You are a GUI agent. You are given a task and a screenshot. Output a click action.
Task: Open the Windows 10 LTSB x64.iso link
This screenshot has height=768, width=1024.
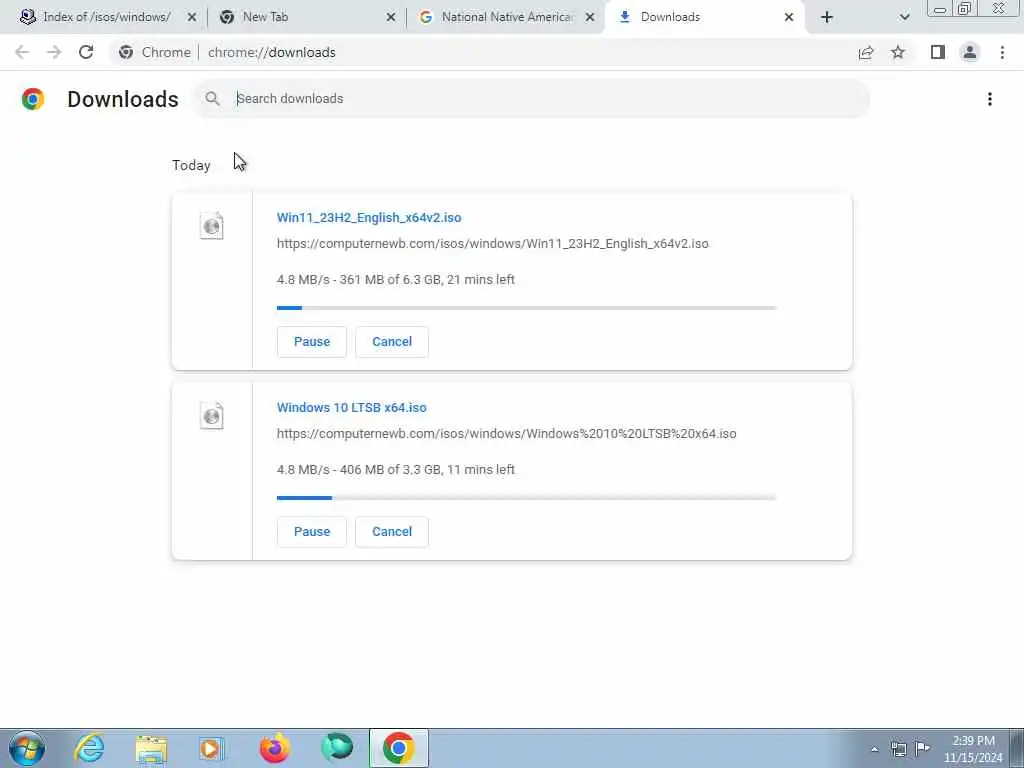click(351, 408)
